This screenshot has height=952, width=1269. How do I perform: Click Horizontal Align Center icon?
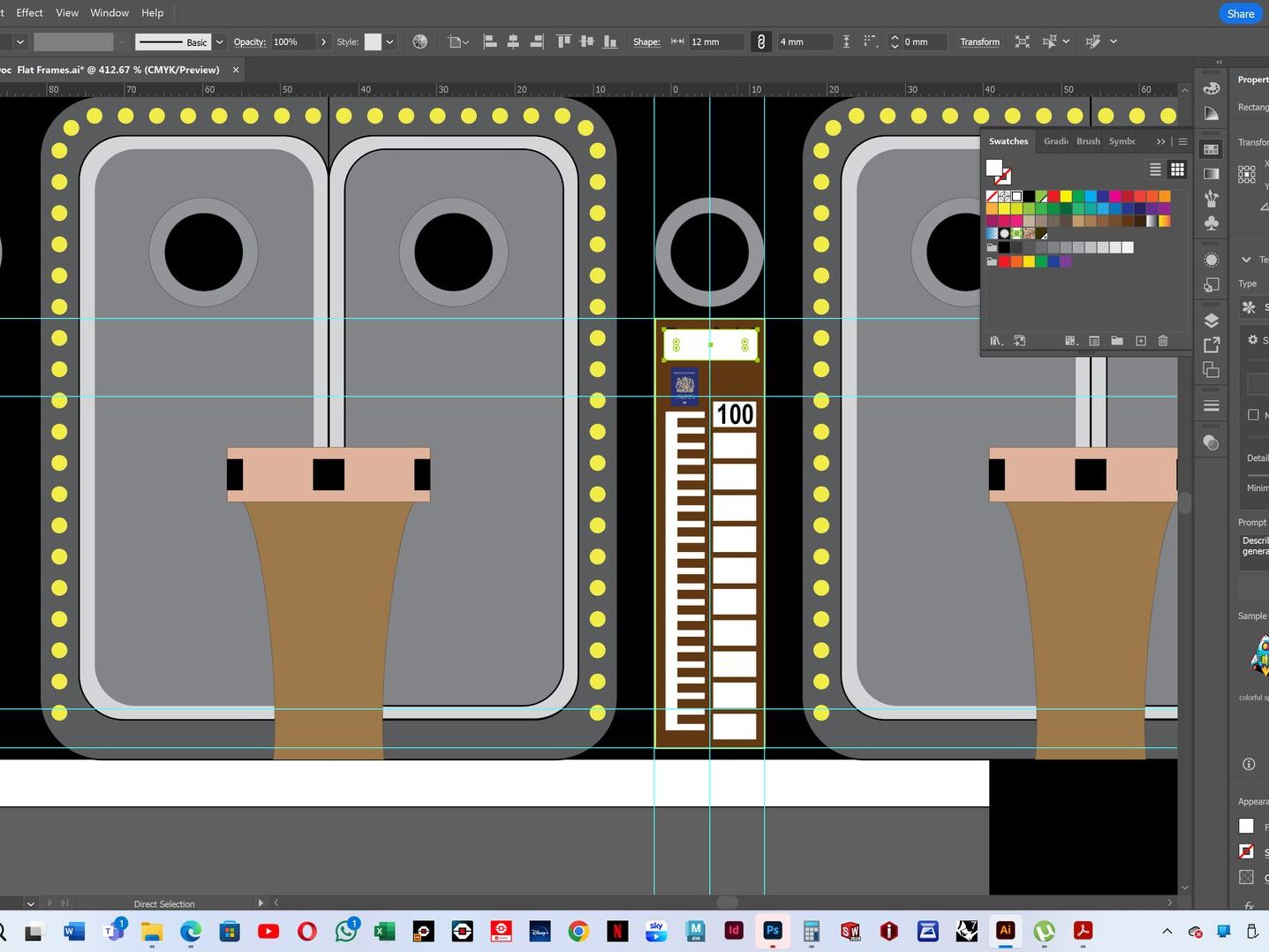click(513, 42)
